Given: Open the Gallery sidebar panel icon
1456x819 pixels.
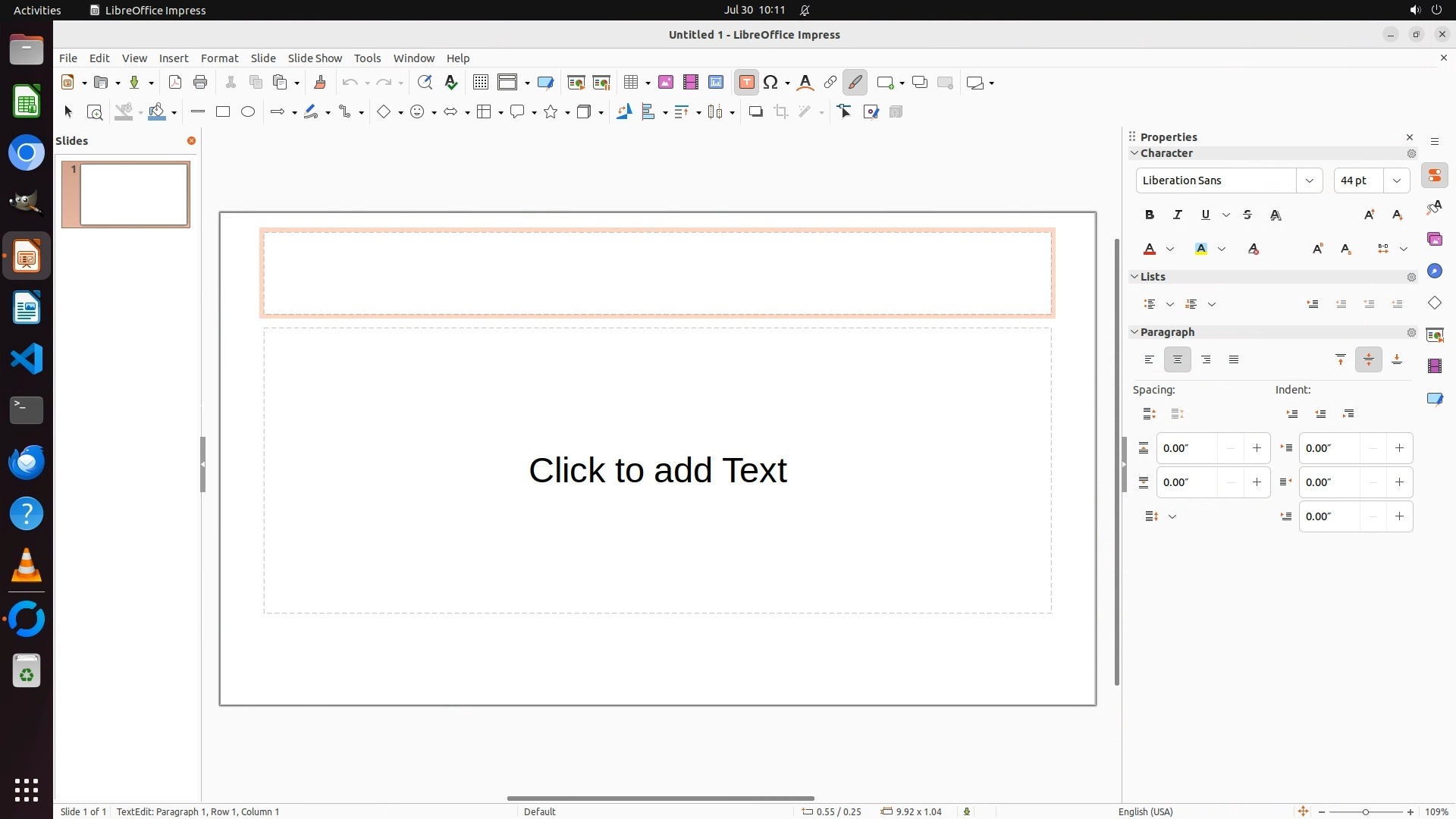Looking at the screenshot, I should (x=1434, y=240).
